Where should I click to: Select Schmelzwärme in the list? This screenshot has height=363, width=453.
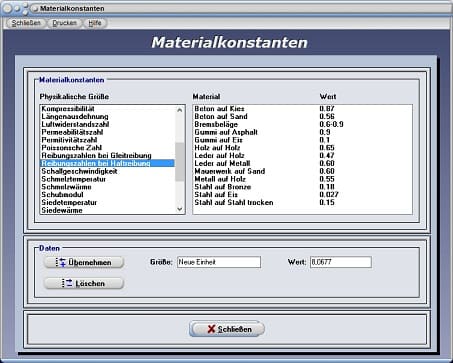pos(107,187)
